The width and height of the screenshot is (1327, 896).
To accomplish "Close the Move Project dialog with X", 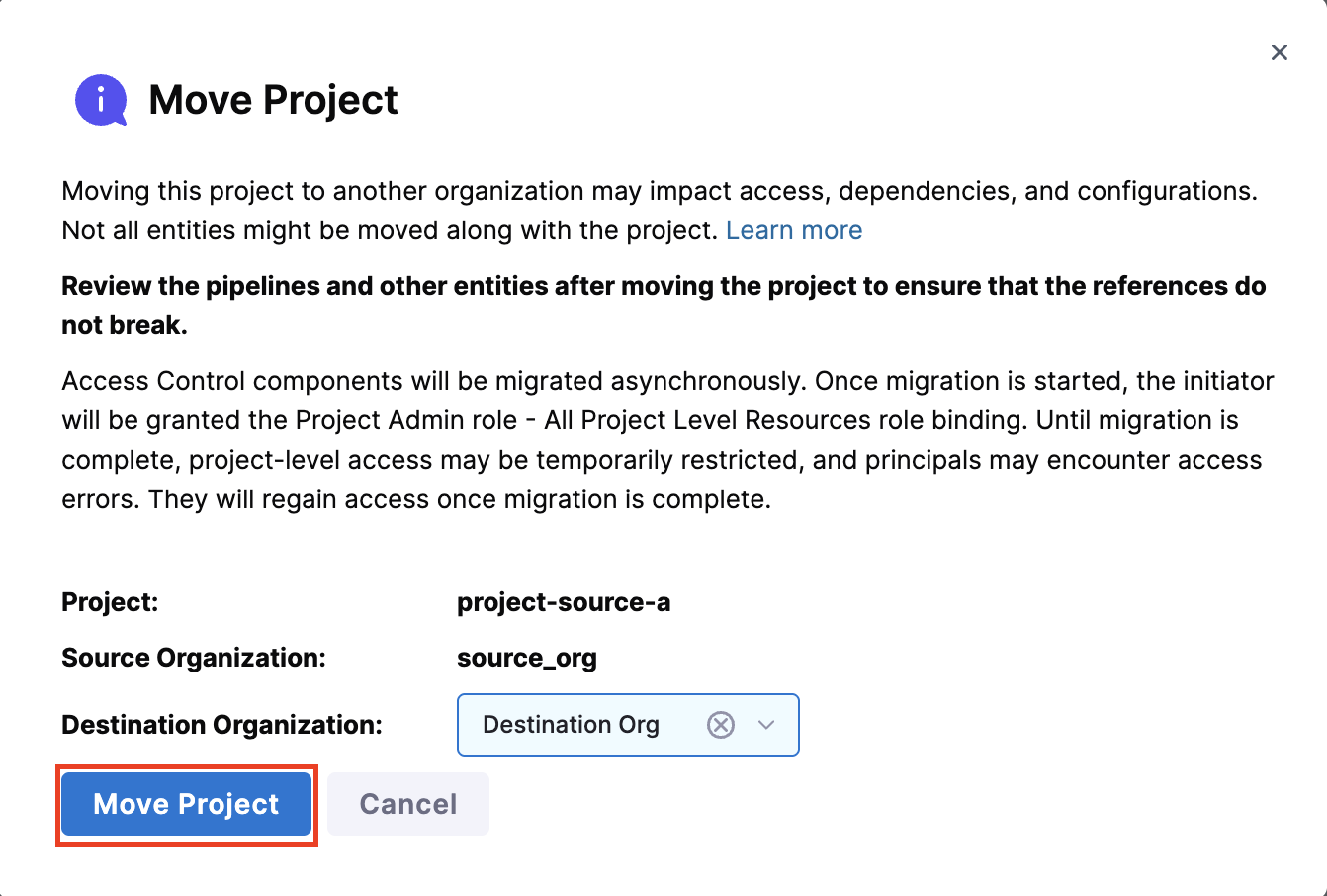I will (x=1279, y=52).
